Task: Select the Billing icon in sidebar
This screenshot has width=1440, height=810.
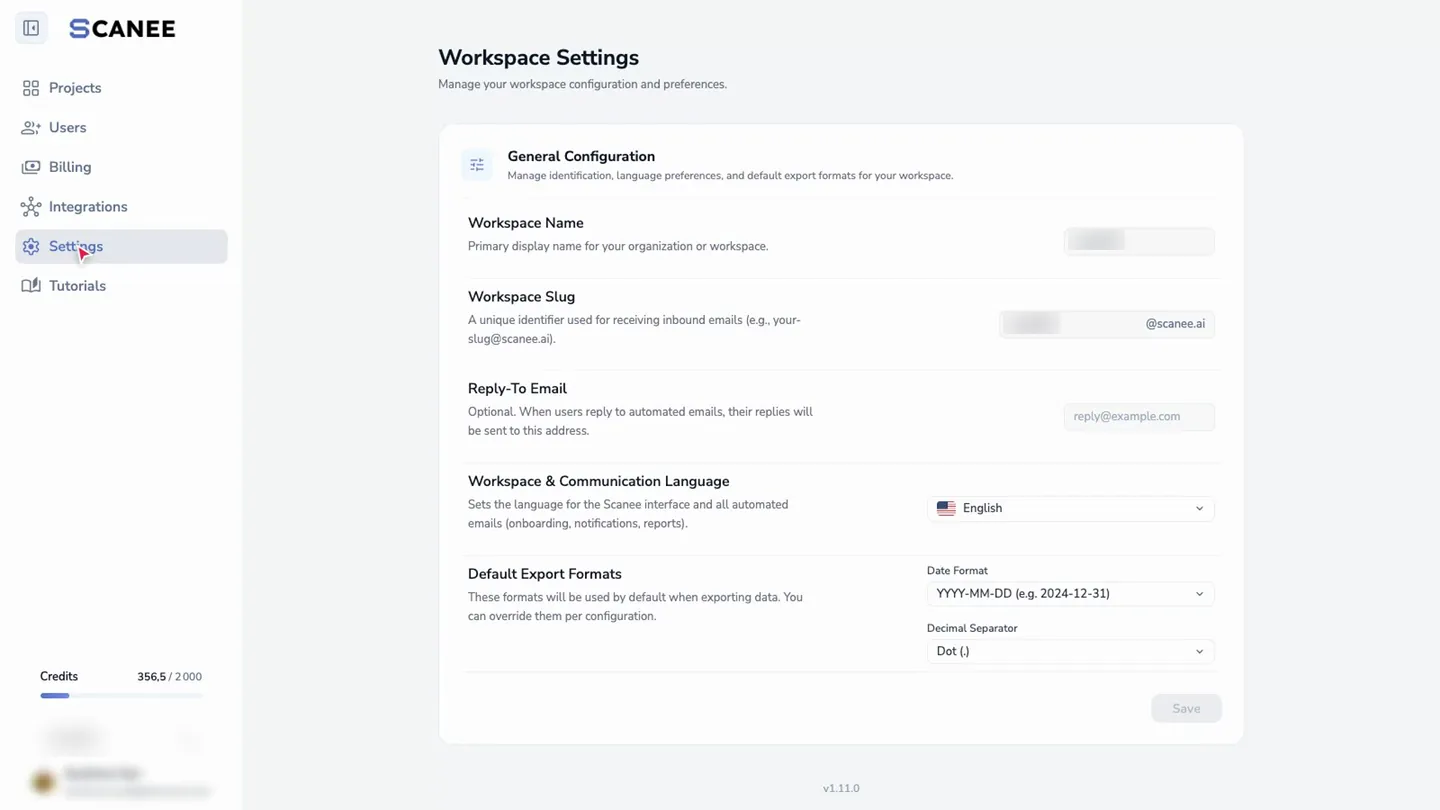Action: point(31,167)
